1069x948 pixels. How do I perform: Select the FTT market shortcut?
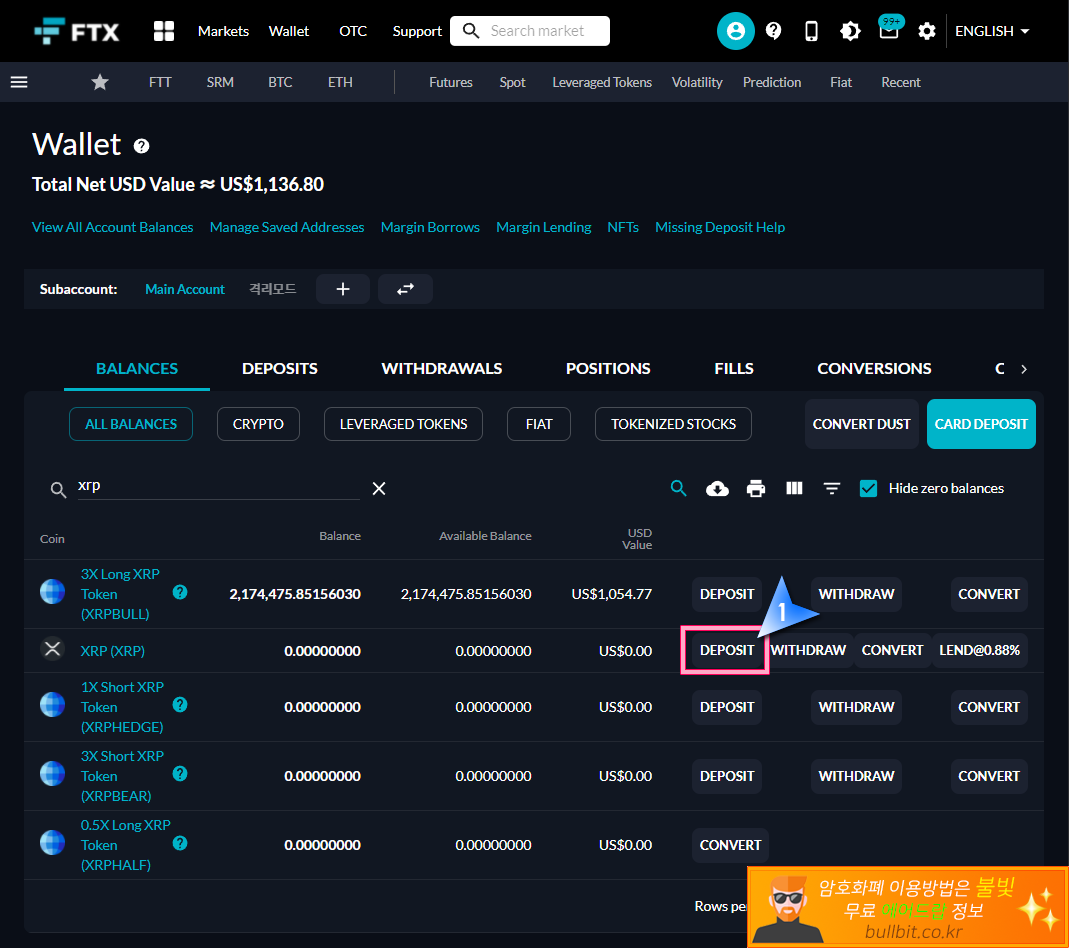160,82
